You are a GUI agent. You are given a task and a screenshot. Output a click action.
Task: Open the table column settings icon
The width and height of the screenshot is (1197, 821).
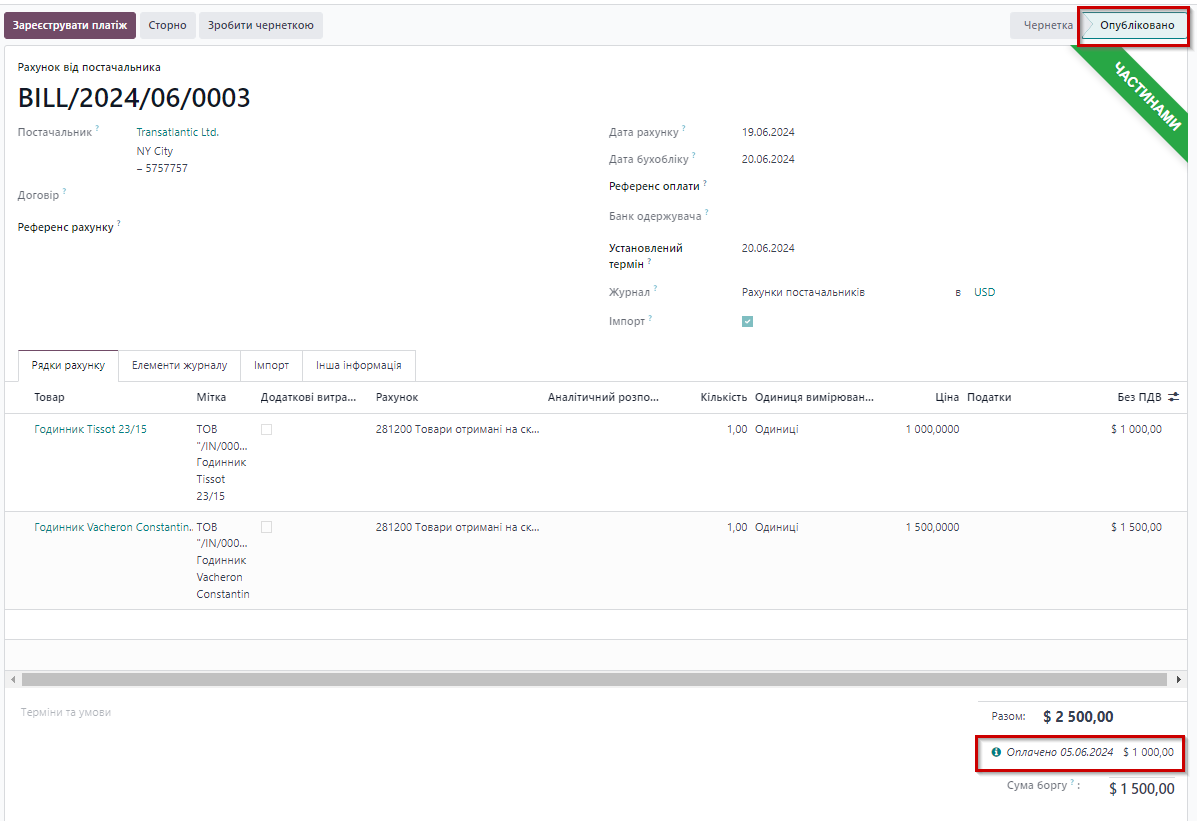pyautogui.click(x=1174, y=397)
